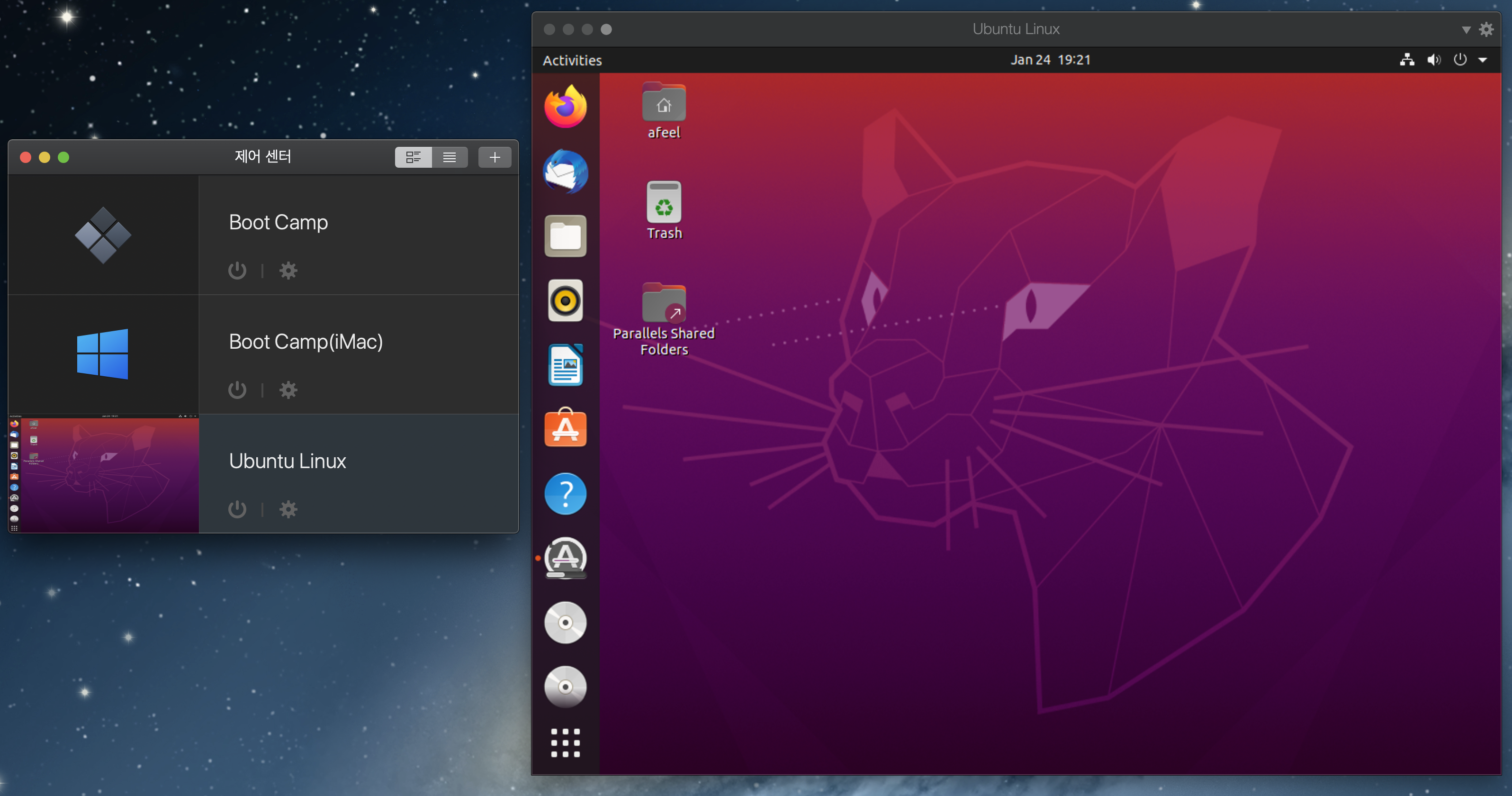Launch LibreOffice Writer from the dock
This screenshot has height=796, width=1512.
(x=565, y=365)
